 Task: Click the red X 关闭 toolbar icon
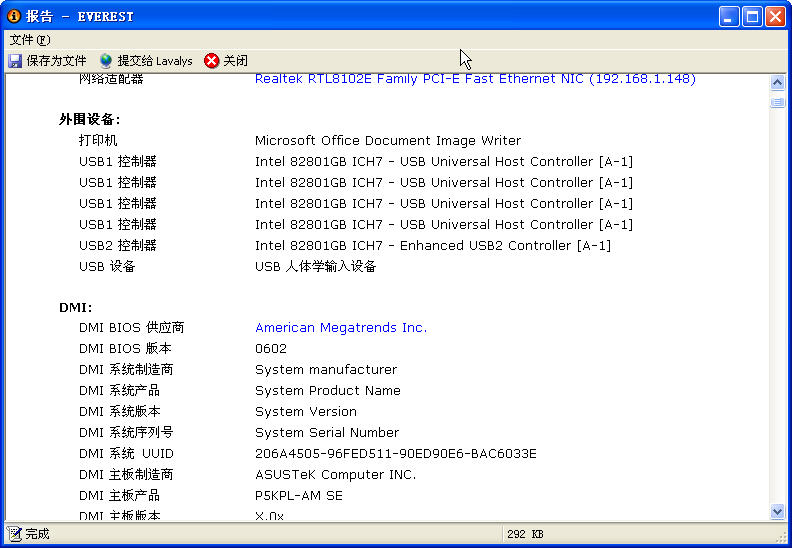(211, 61)
